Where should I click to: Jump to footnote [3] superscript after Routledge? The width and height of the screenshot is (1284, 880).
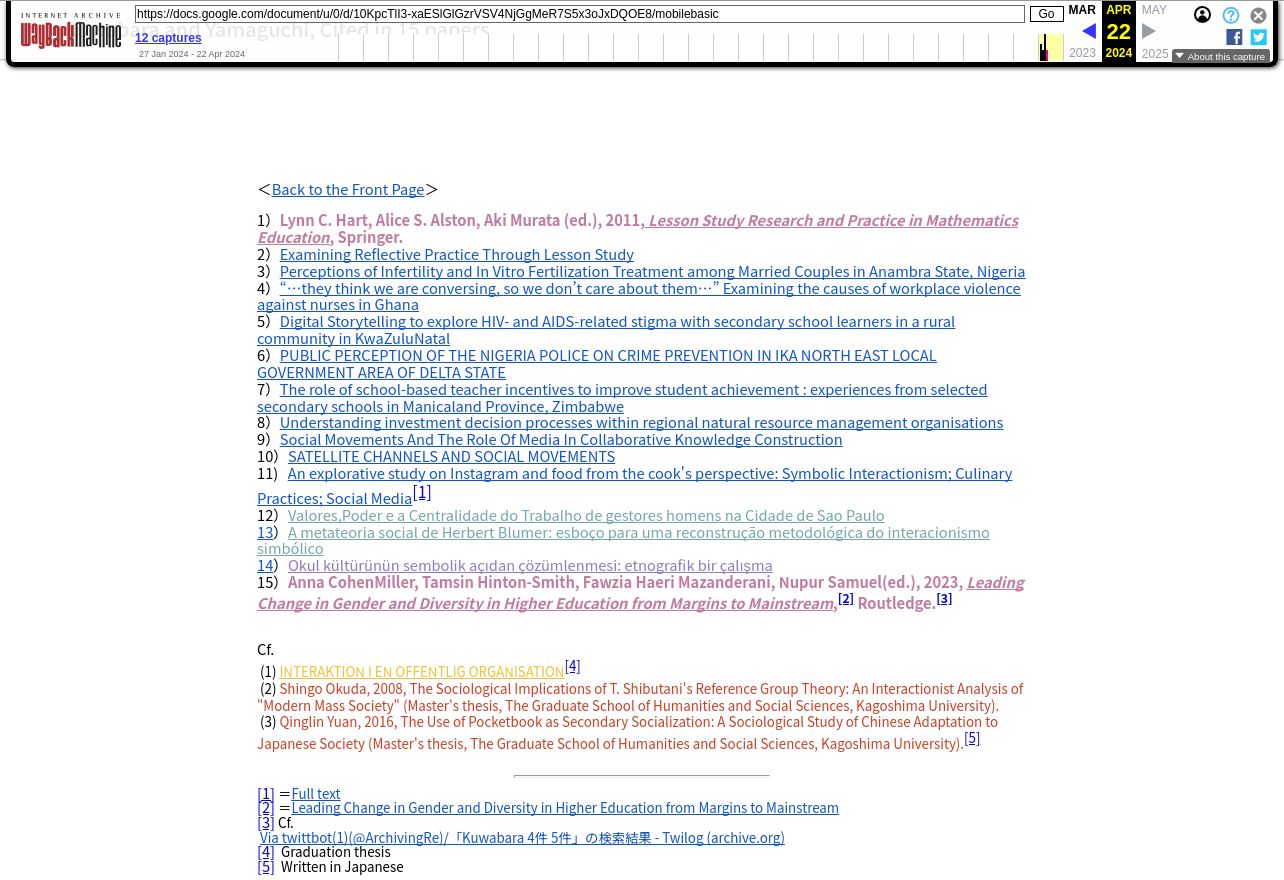click(x=944, y=598)
